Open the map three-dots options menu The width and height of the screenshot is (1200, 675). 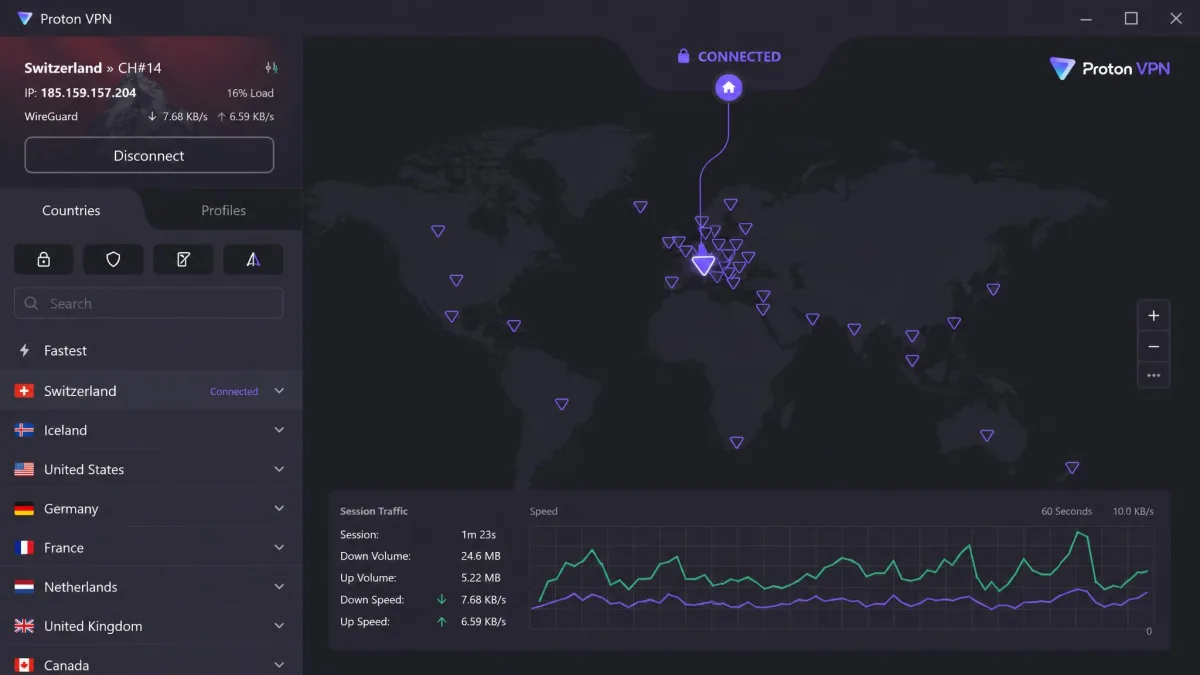[1153, 376]
